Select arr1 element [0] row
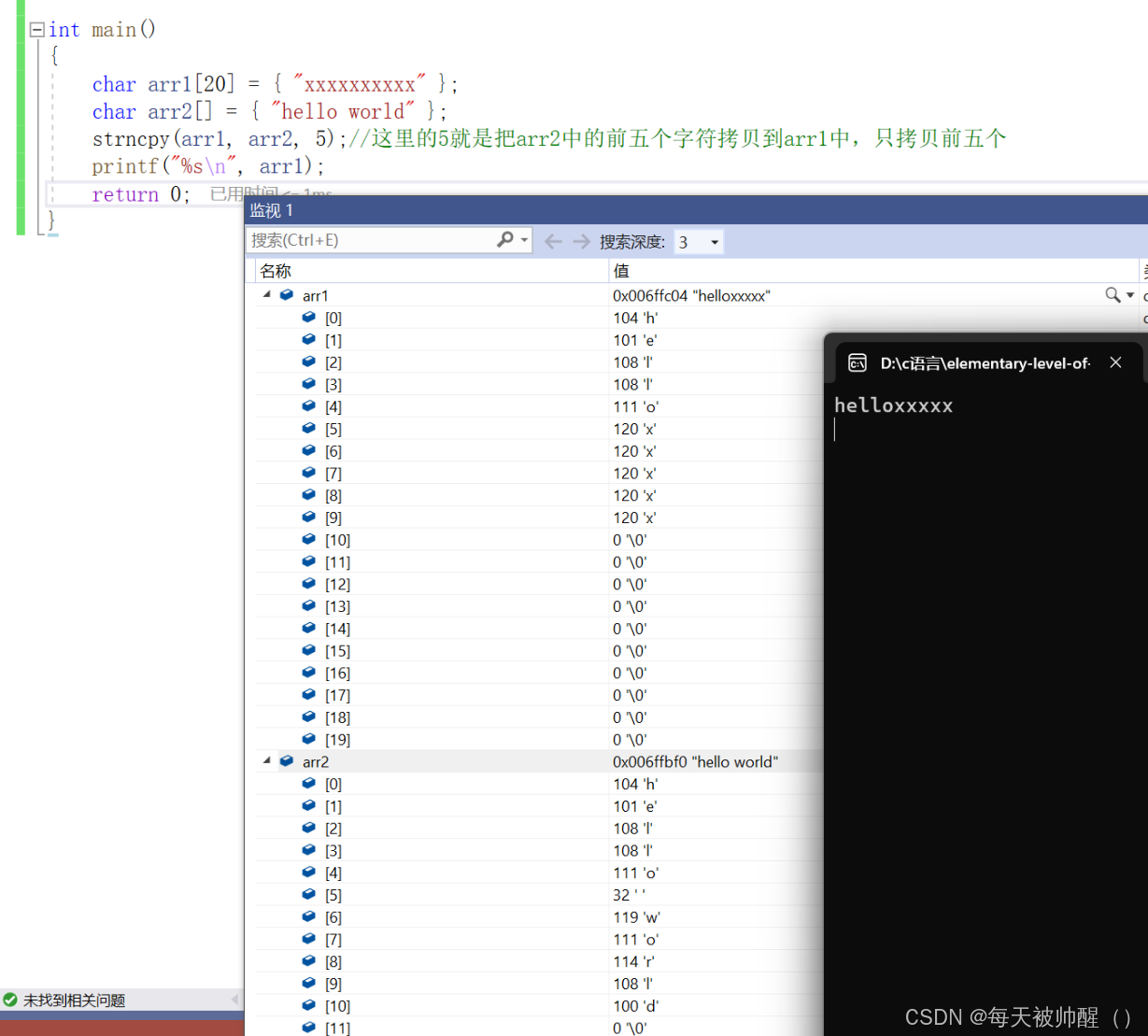The width and height of the screenshot is (1148, 1036). (538, 318)
